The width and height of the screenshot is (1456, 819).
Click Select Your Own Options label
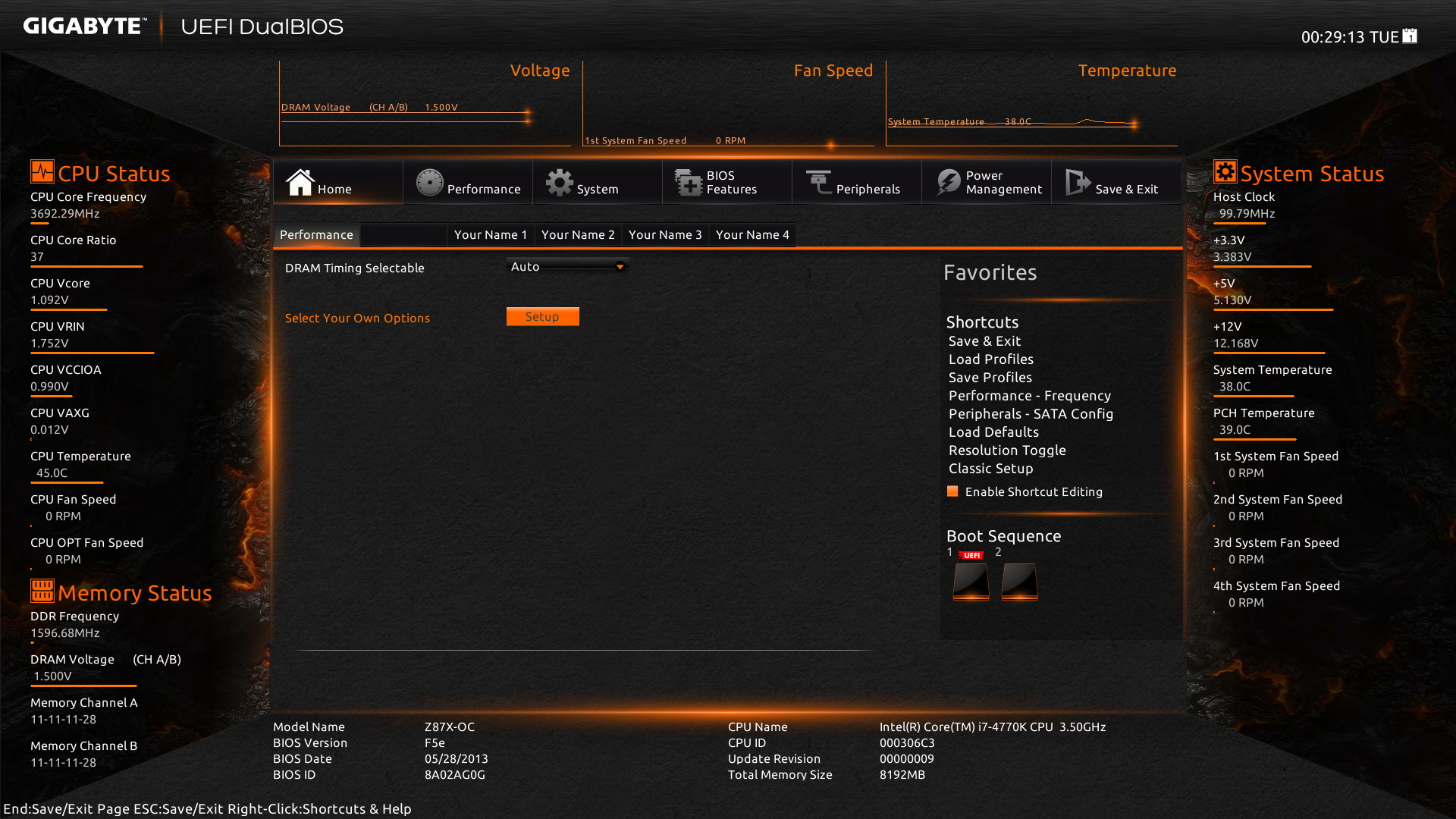(x=357, y=318)
